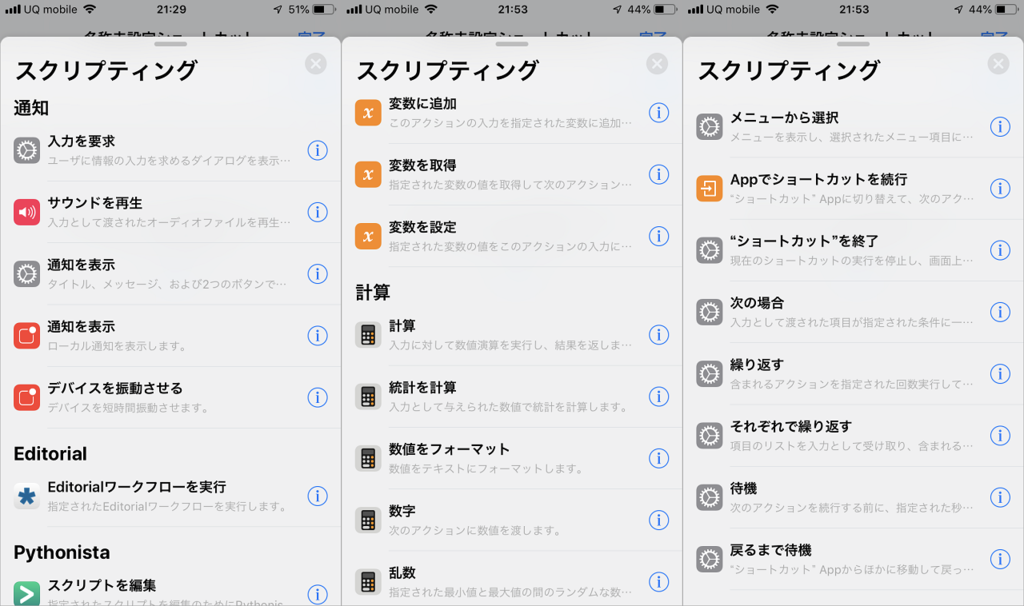This screenshot has height=606, width=1024.
Task: Open info for 入力を要求
Action: pos(317,150)
